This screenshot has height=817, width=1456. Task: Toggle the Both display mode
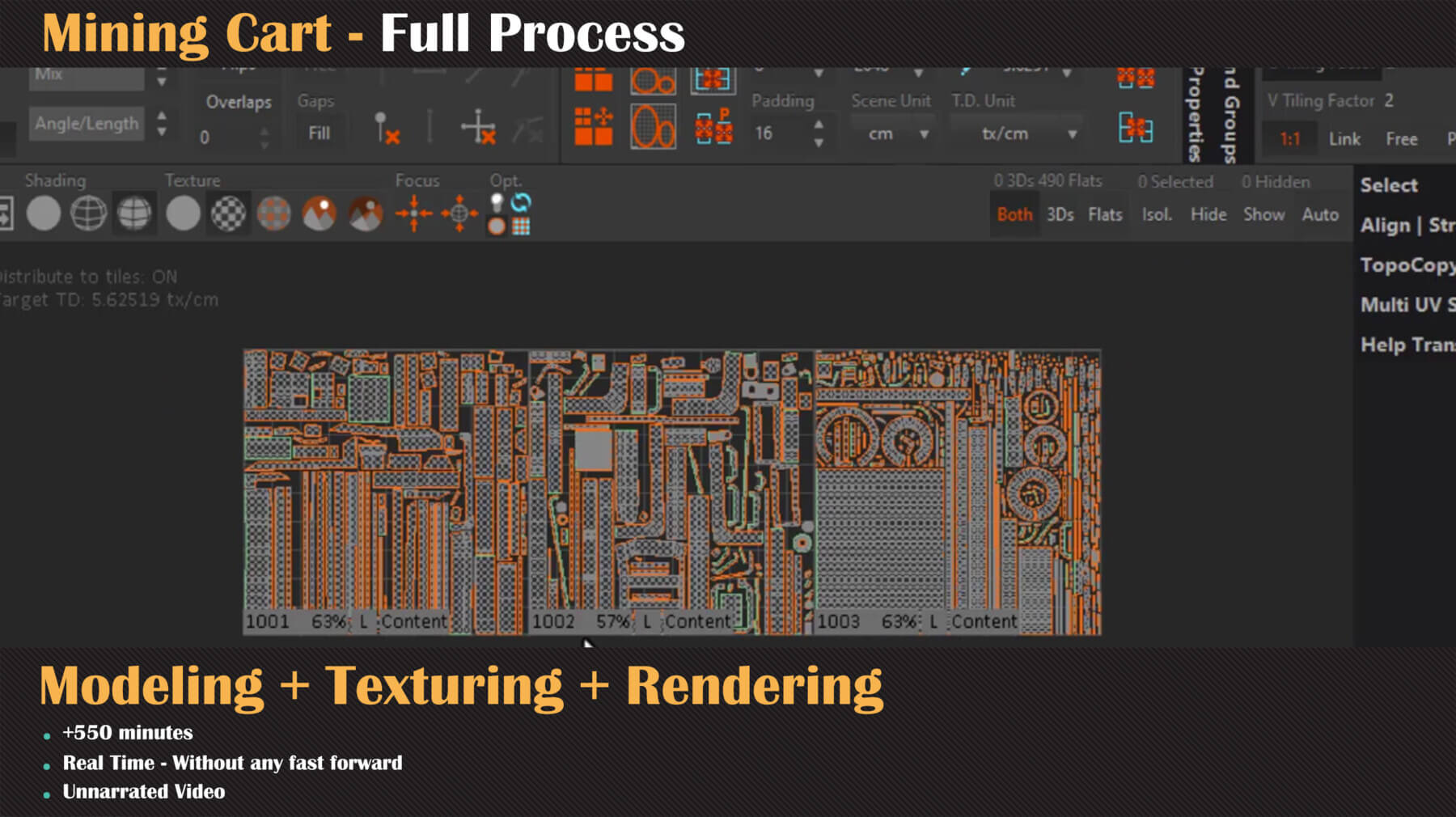[1014, 215]
